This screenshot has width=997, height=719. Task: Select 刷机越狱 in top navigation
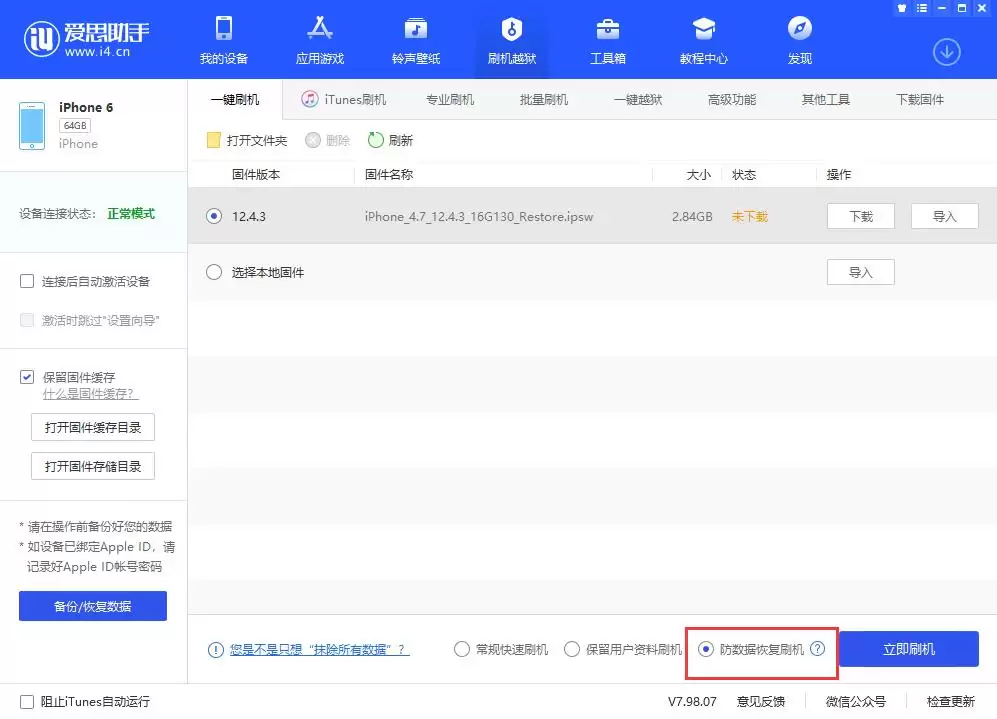(x=512, y=40)
